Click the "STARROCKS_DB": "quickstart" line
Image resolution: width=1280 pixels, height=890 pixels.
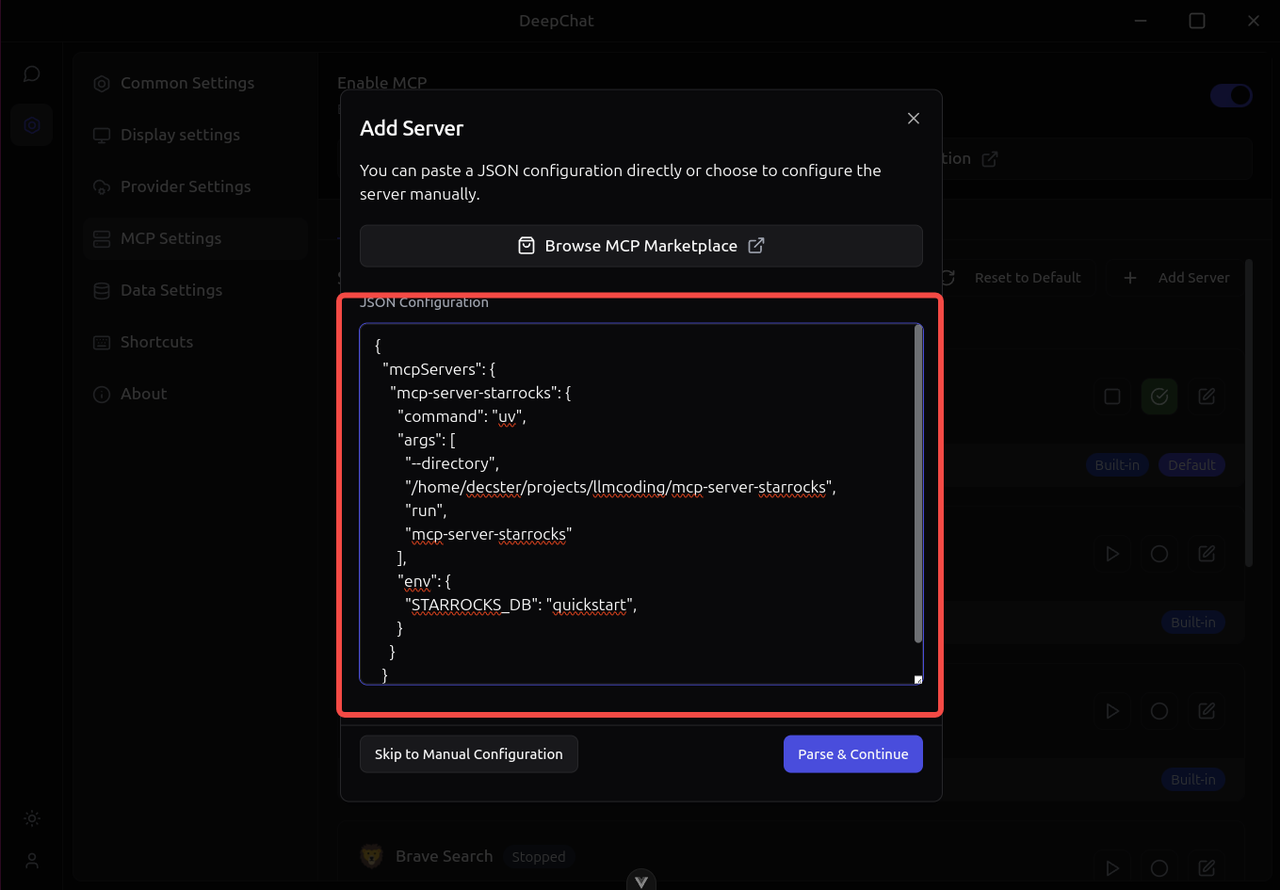[521, 605]
